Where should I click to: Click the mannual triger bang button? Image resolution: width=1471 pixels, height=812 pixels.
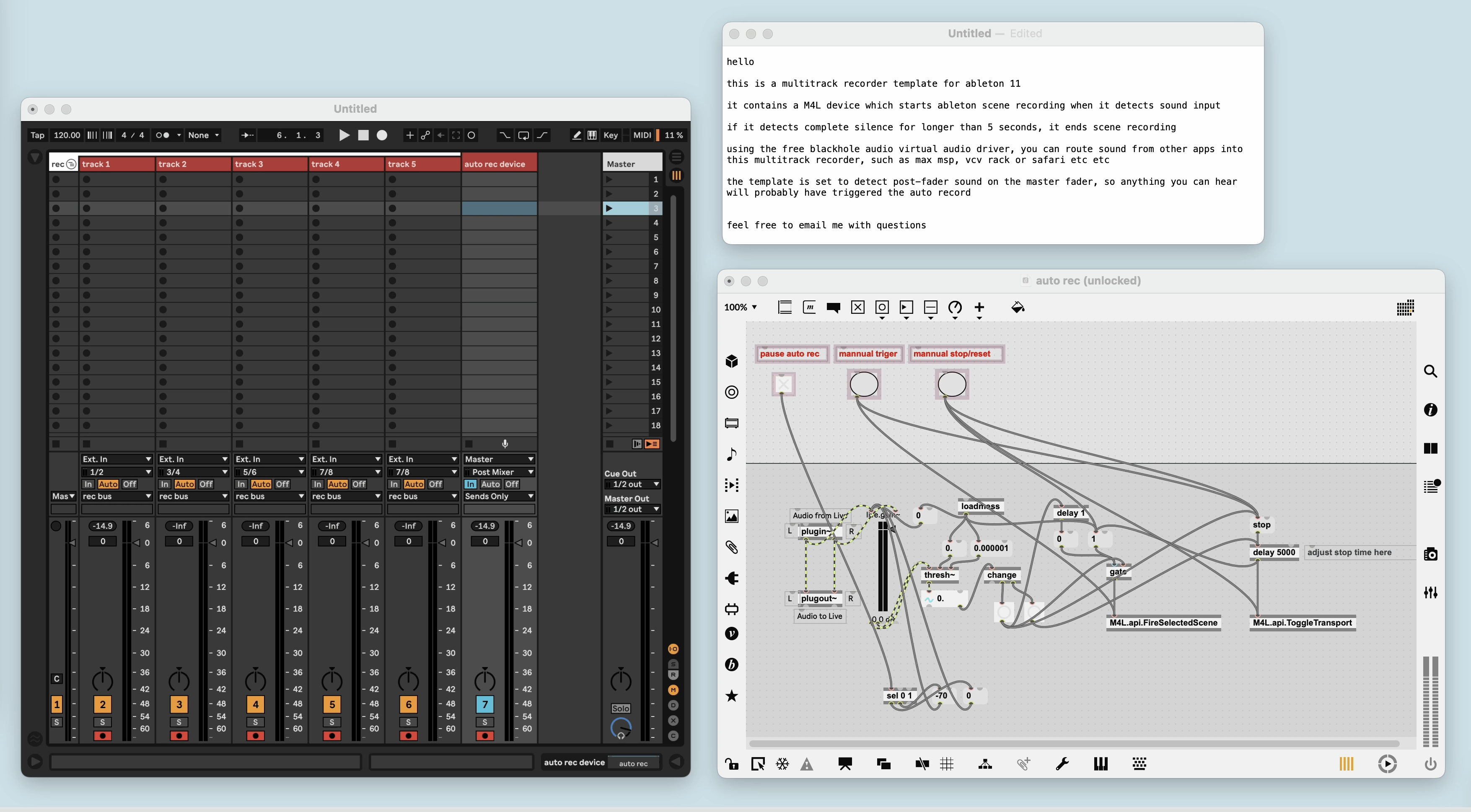pos(864,384)
